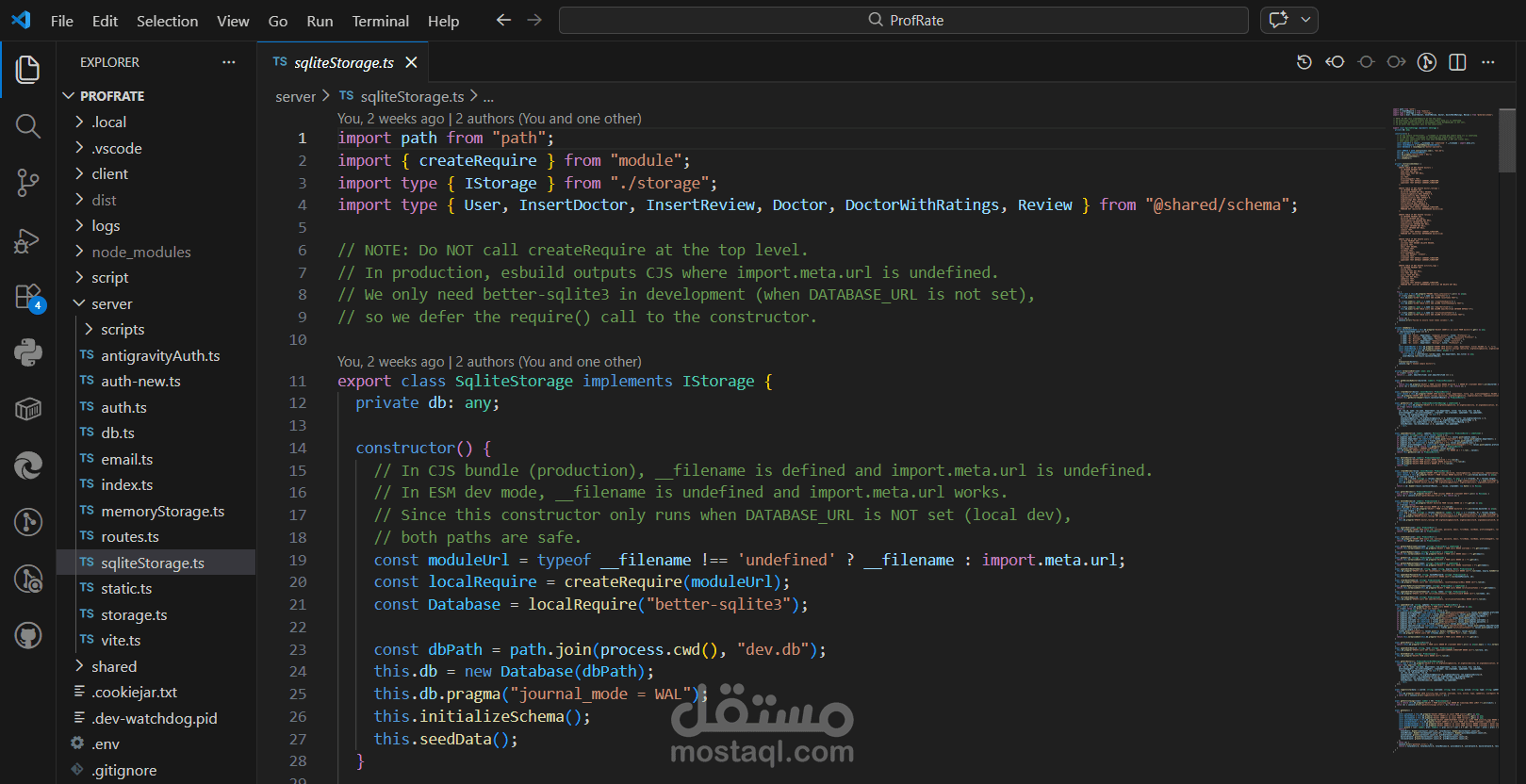Click the .gitignore git file icon

[x=77, y=770]
